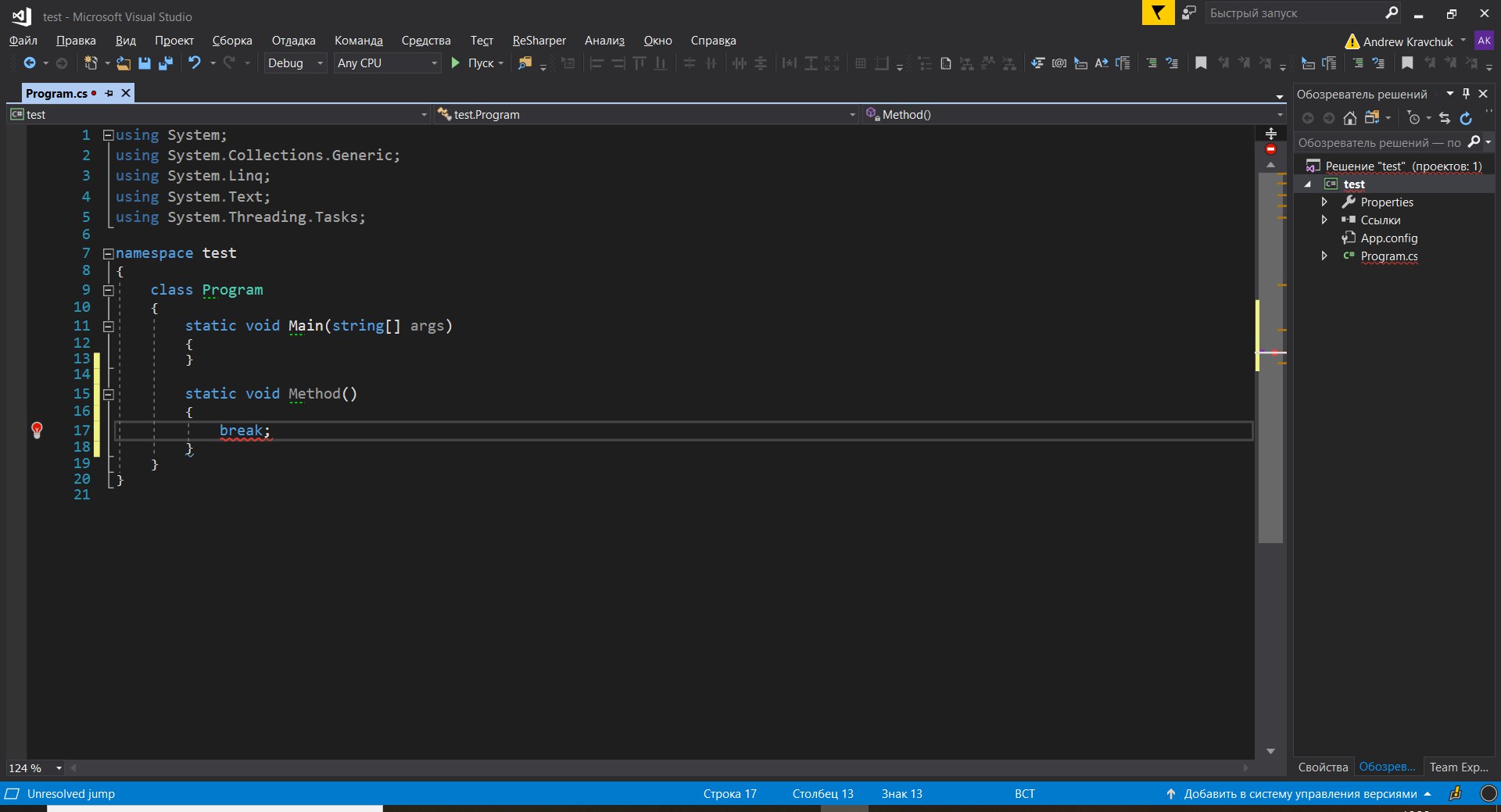Expand the Properties node in Solution Explorer

(1324, 202)
